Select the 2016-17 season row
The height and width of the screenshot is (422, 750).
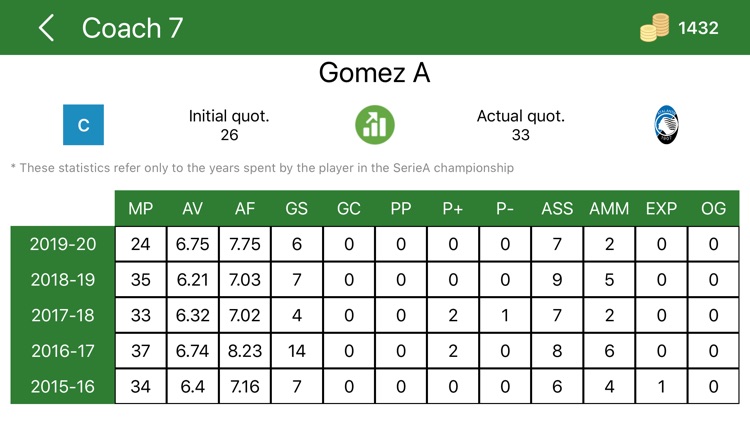pos(63,351)
